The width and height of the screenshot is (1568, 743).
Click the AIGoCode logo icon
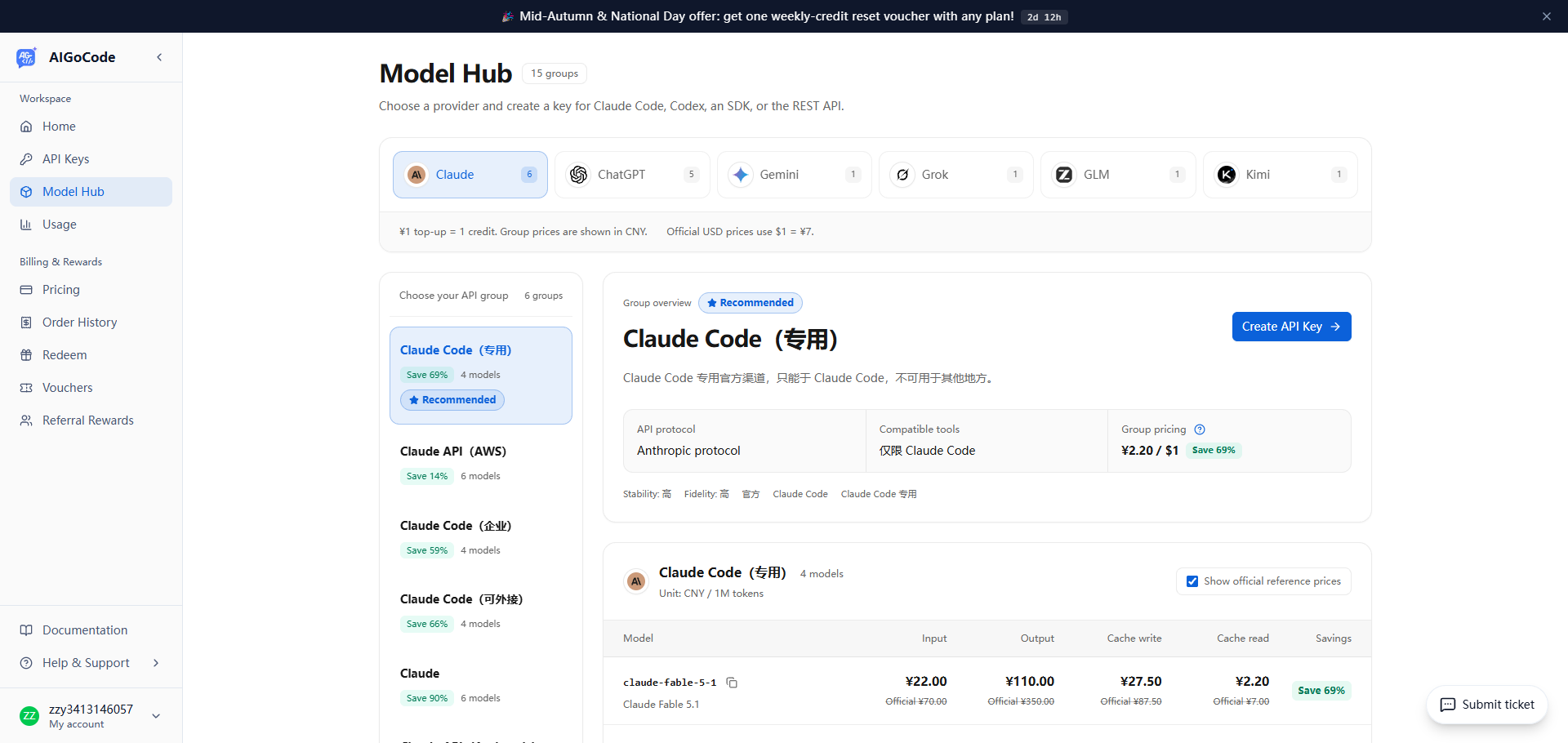point(26,57)
